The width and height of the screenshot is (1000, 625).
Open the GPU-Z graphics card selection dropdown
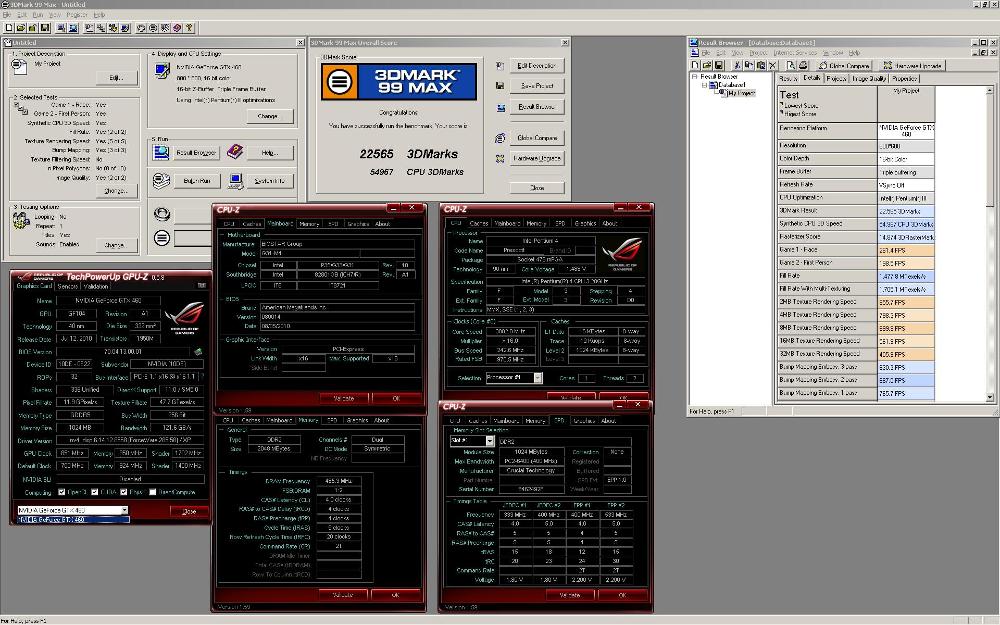point(124,510)
